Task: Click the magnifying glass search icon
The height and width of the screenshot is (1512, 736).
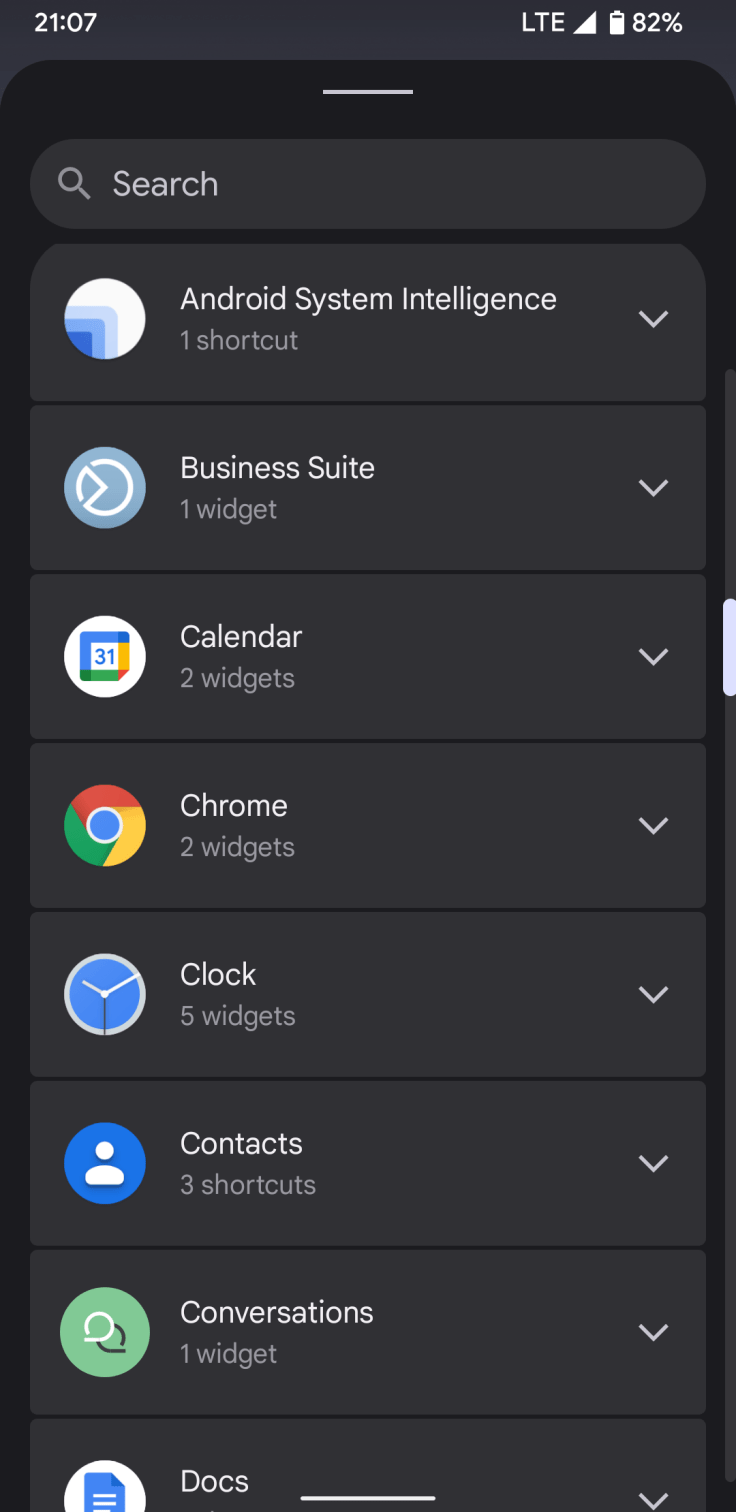Action: point(75,184)
